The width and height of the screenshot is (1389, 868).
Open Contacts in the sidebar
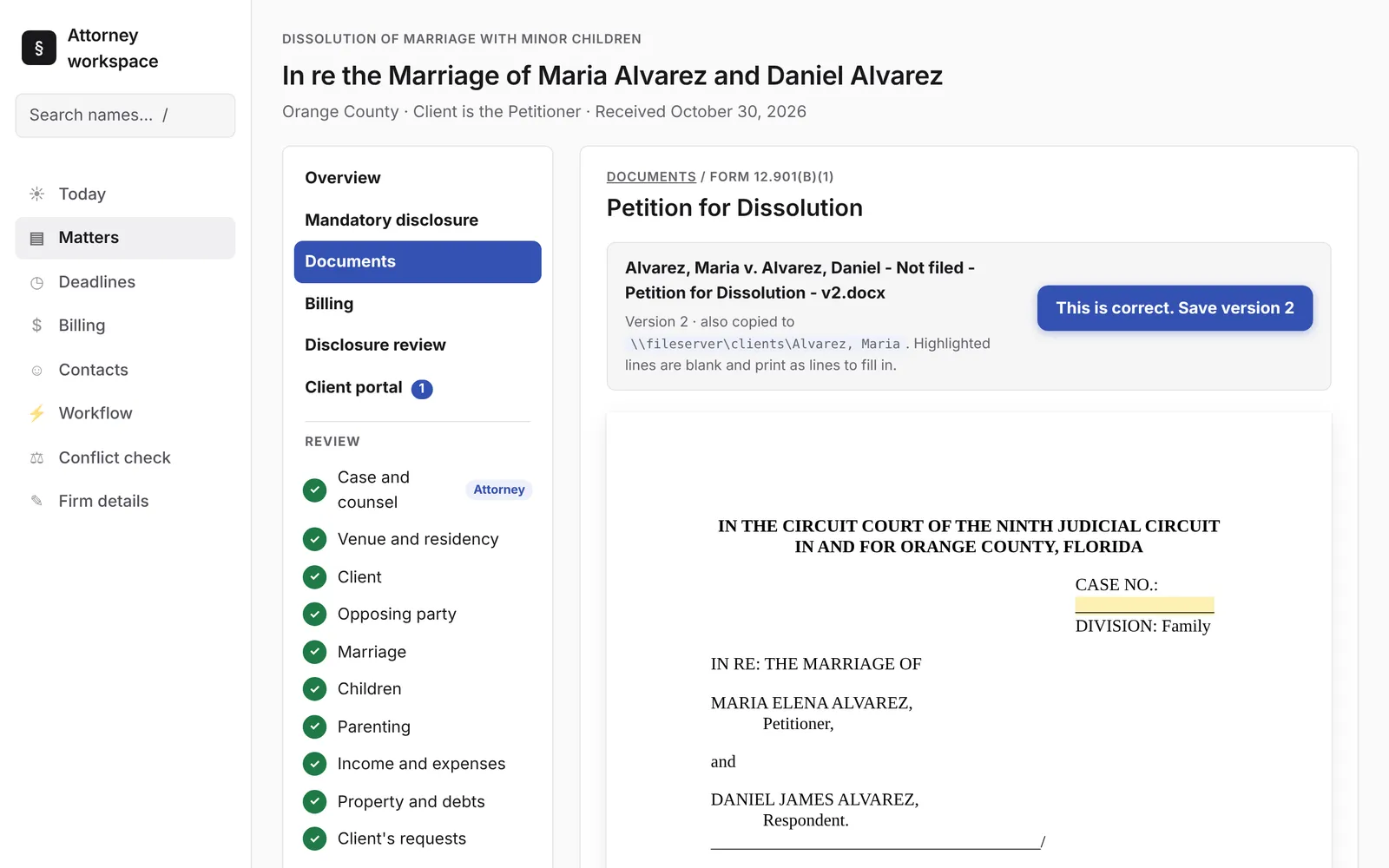point(125,370)
